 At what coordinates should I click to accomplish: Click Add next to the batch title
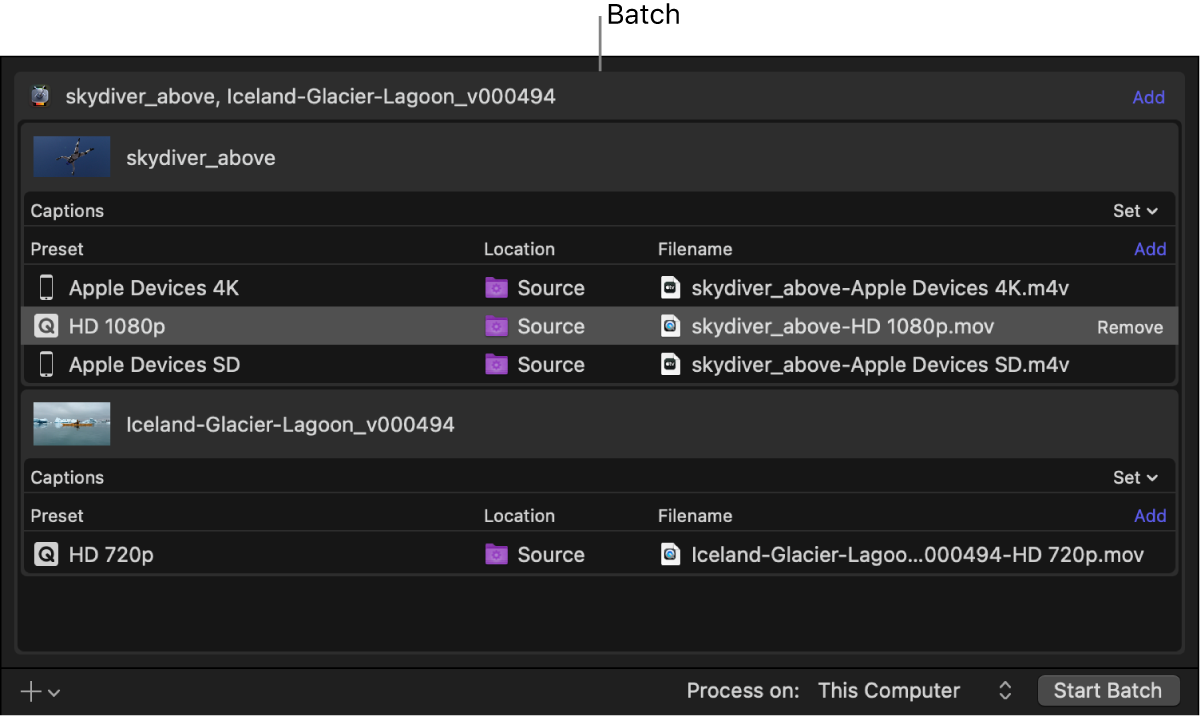tap(1148, 97)
